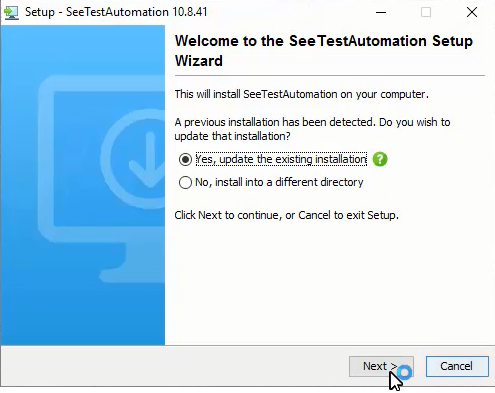Click the installer icon in the title bar

point(11,12)
